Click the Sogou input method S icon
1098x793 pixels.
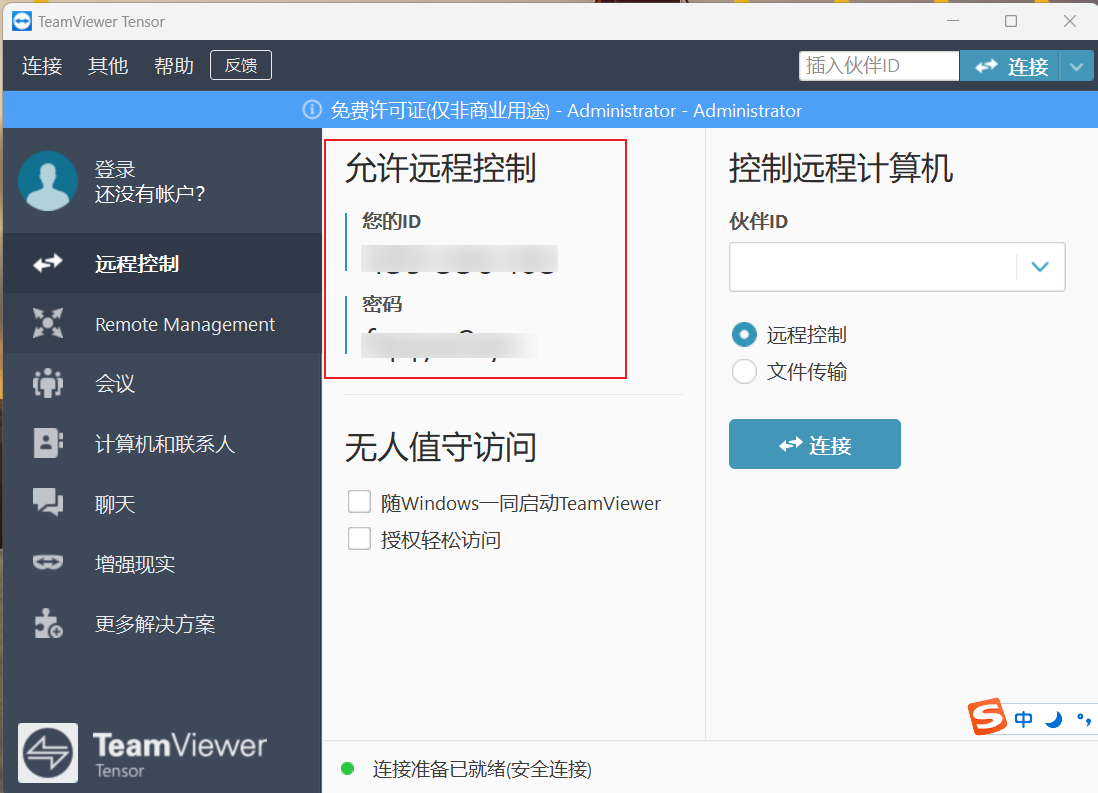pyautogui.click(x=987, y=717)
